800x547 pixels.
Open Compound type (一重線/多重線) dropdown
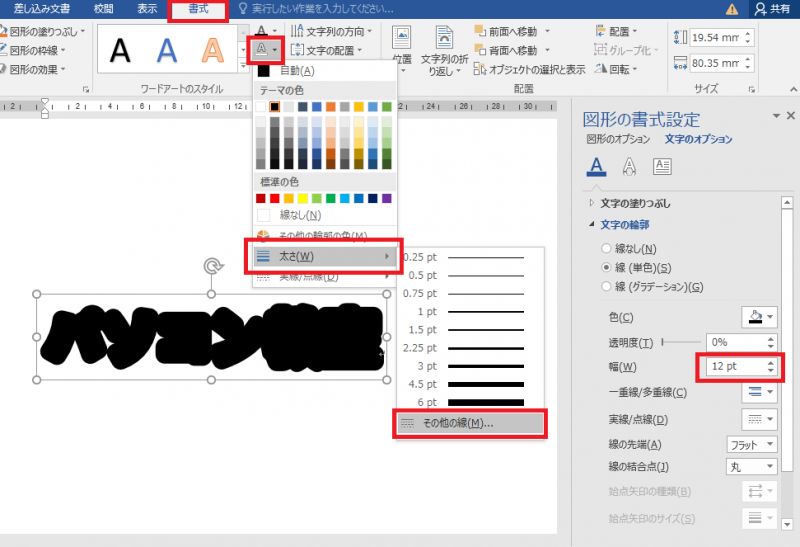tap(759, 392)
